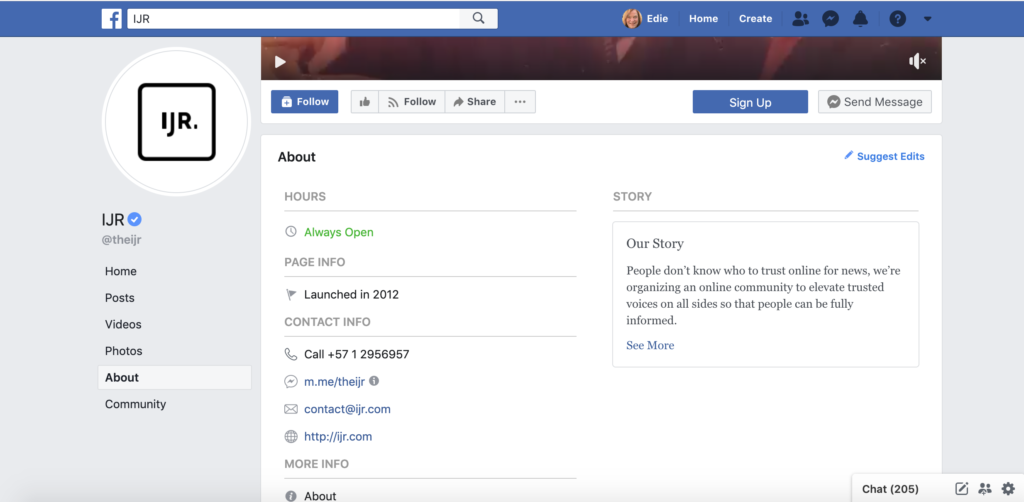
Task: Click the search magnifier button
Action: 479,18
